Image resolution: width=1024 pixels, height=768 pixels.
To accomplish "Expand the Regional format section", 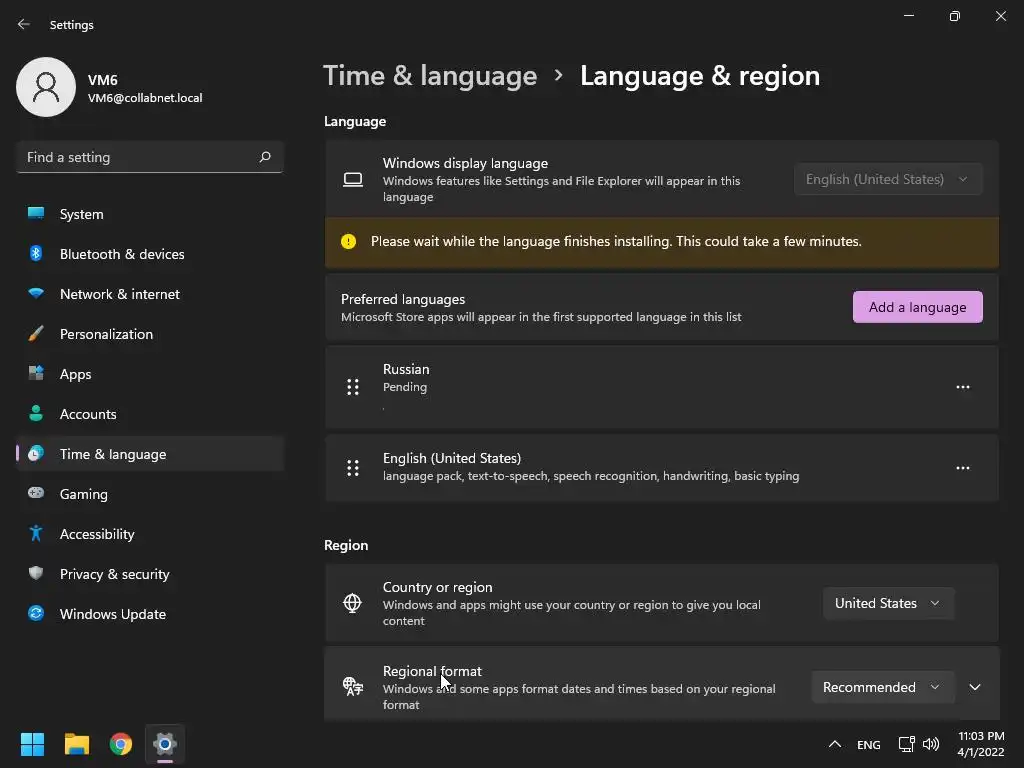I will click(975, 687).
